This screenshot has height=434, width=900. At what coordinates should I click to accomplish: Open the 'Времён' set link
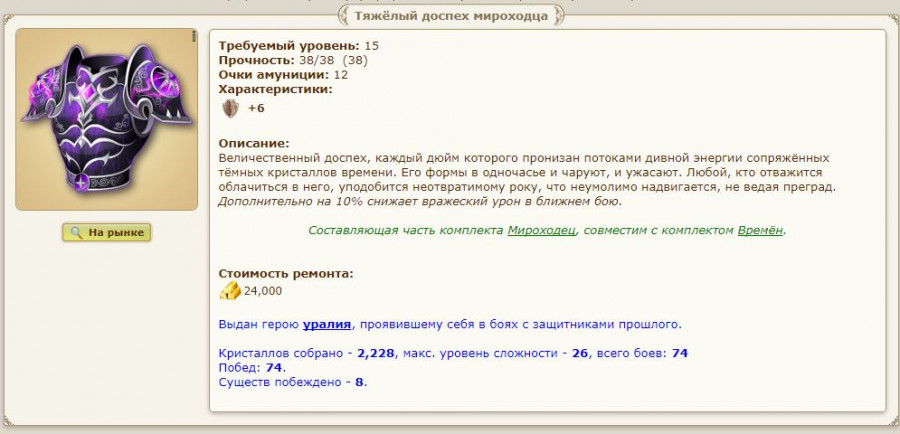760,230
